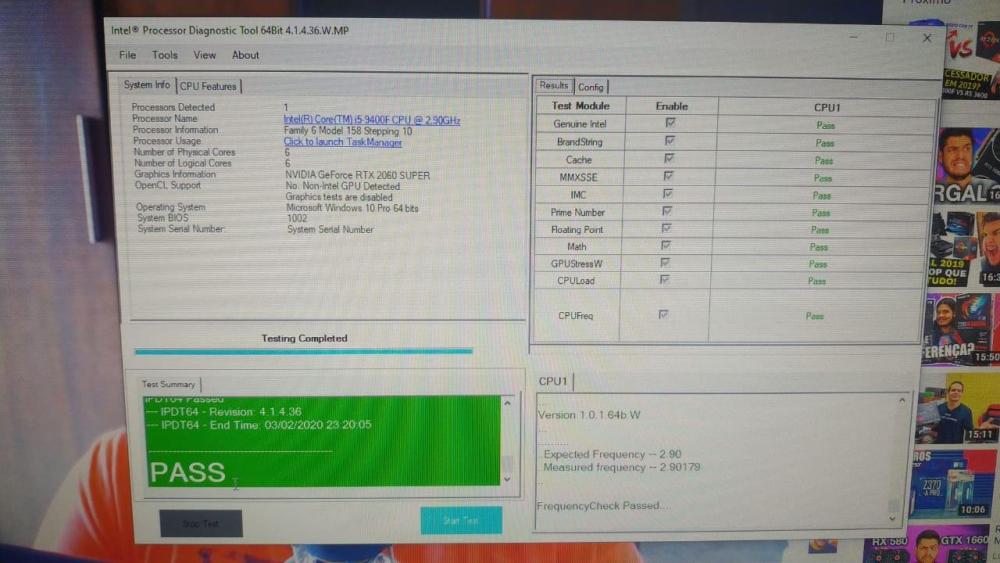Viewport: 1000px width, 563px height.
Task: Click the Microsoft Windows 10 Pro 64 bits value
Action: tap(352, 208)
